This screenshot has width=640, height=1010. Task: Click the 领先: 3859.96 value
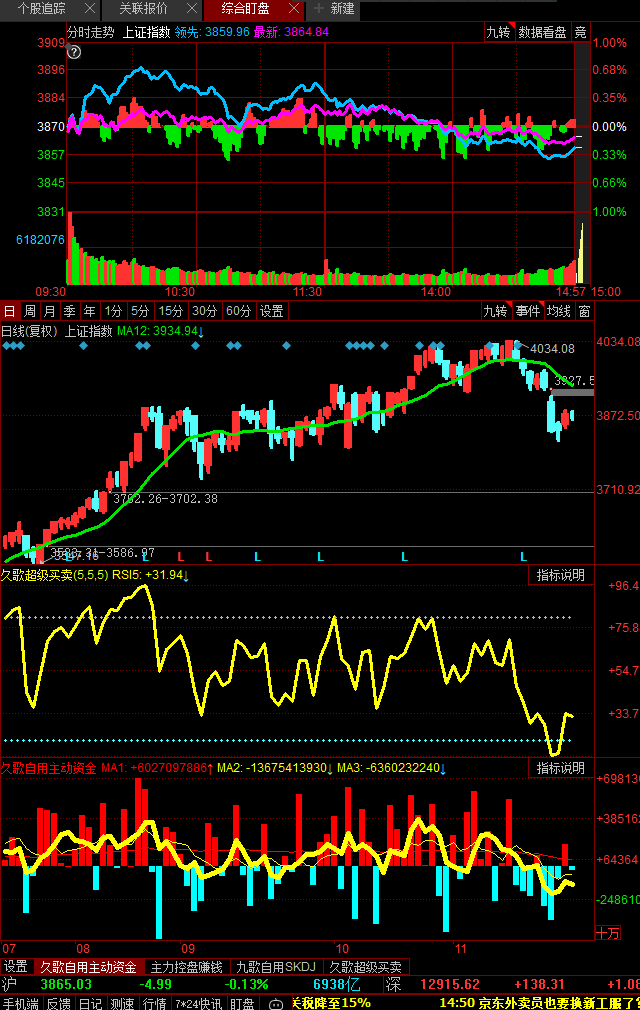click(212, 32)
